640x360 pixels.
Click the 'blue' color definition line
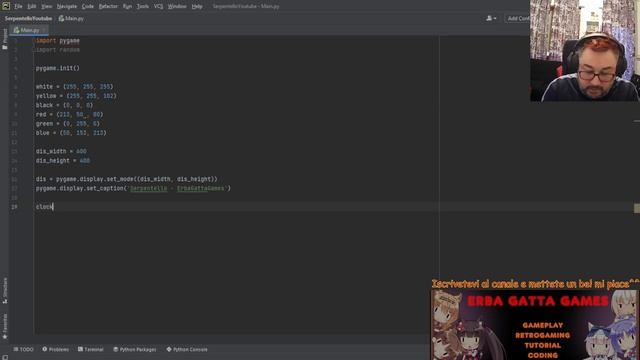(71, 133)
